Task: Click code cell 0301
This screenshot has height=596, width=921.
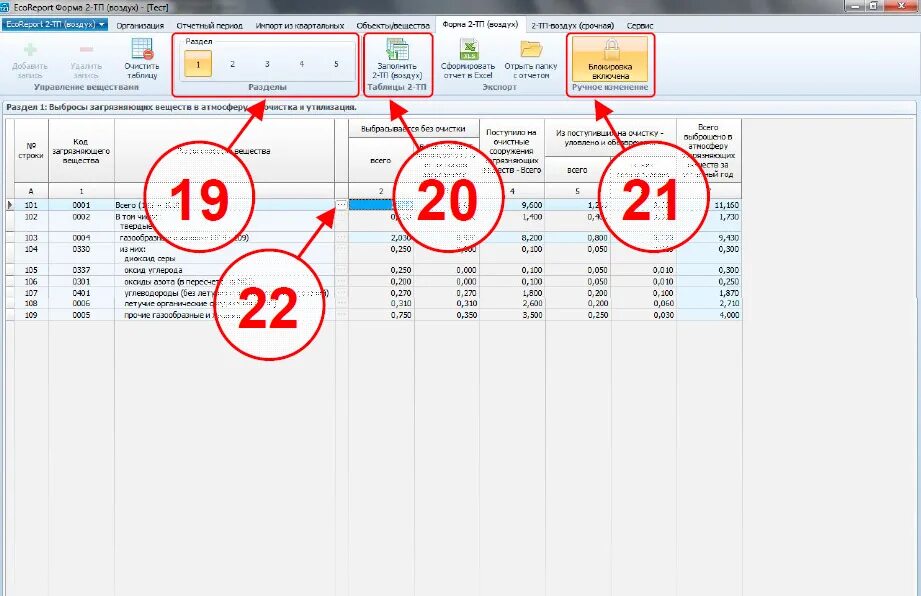Action: (81, 282)
